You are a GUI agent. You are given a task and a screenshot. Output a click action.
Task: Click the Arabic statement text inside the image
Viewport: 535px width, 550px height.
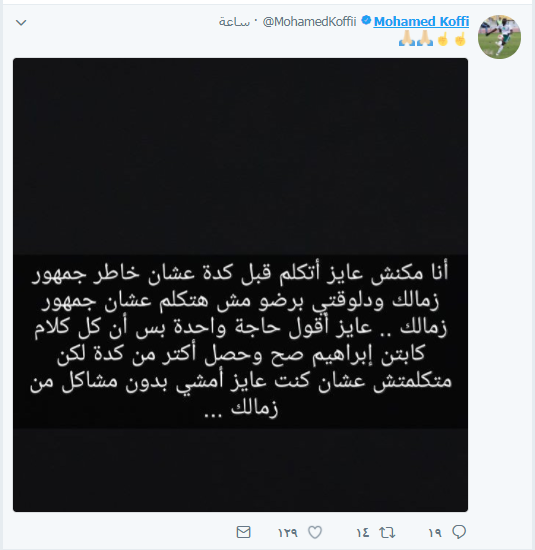coord(240,341)
